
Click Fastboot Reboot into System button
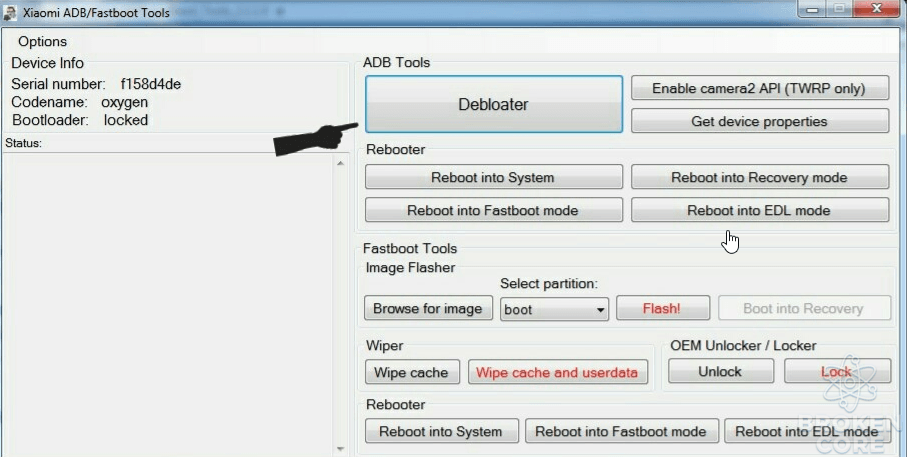pos(441,432)
